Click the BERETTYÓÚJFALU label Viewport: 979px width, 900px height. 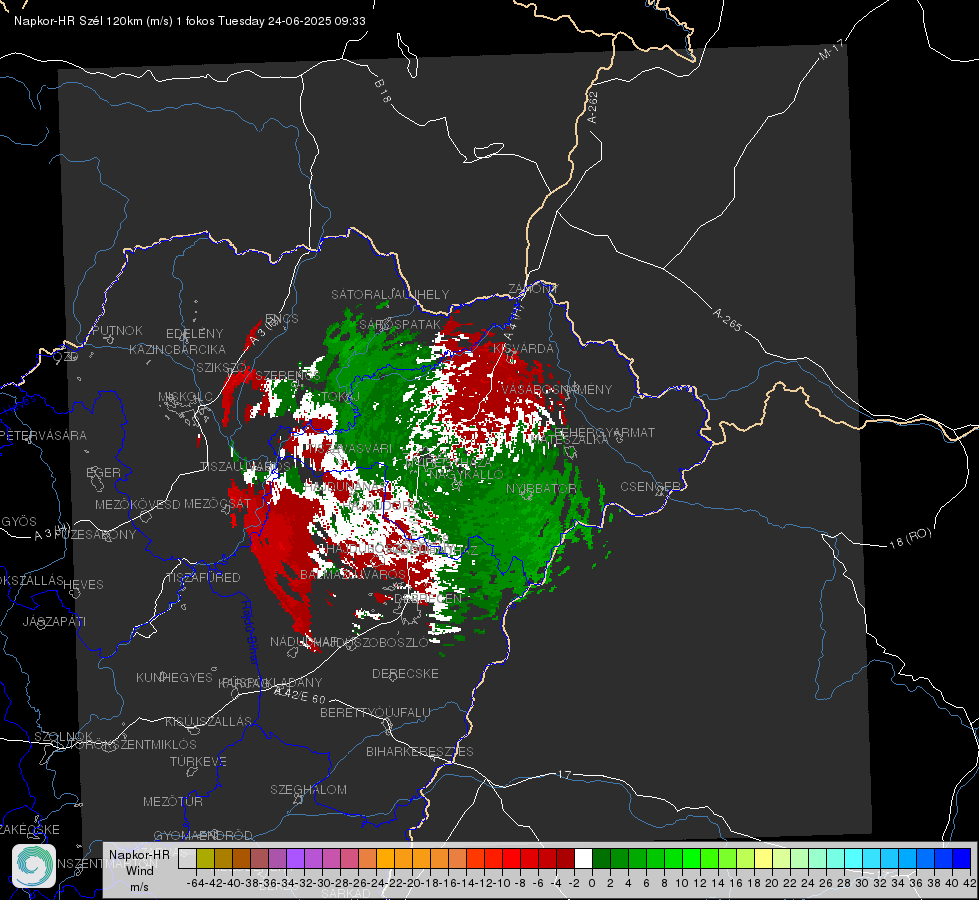click(375, 713)
